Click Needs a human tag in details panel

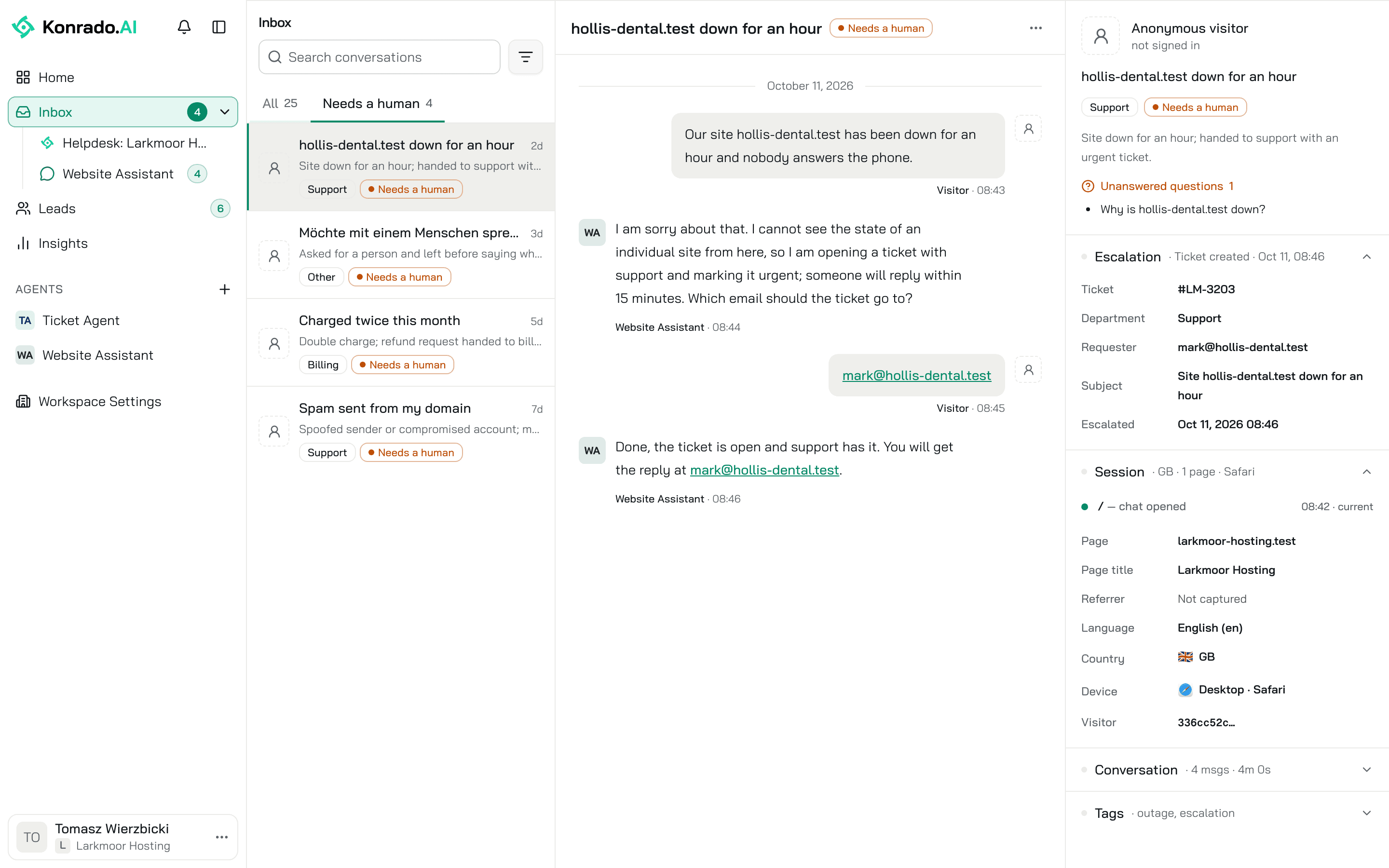(1195, 108)
